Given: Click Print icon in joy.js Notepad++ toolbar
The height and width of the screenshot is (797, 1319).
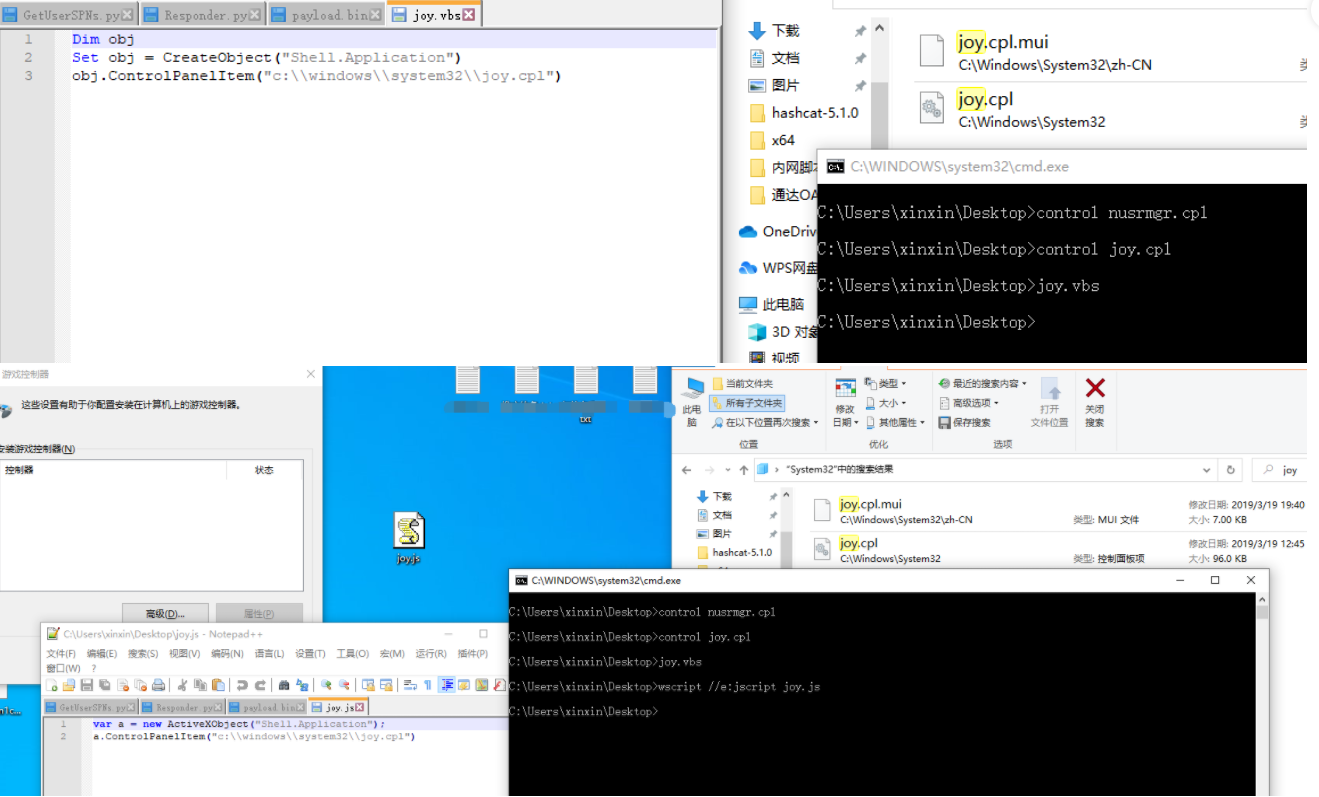Looking at the screenshot, I should 158,685.
